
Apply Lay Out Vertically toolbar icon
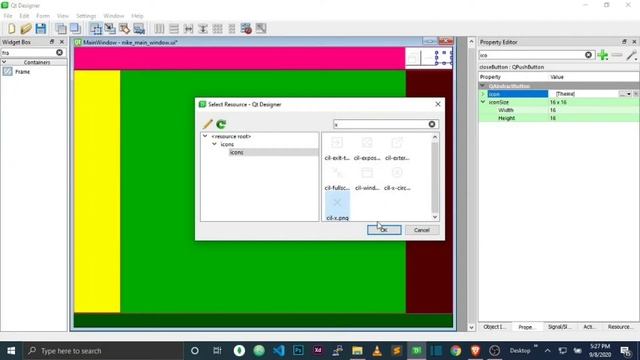coord(174,29)
